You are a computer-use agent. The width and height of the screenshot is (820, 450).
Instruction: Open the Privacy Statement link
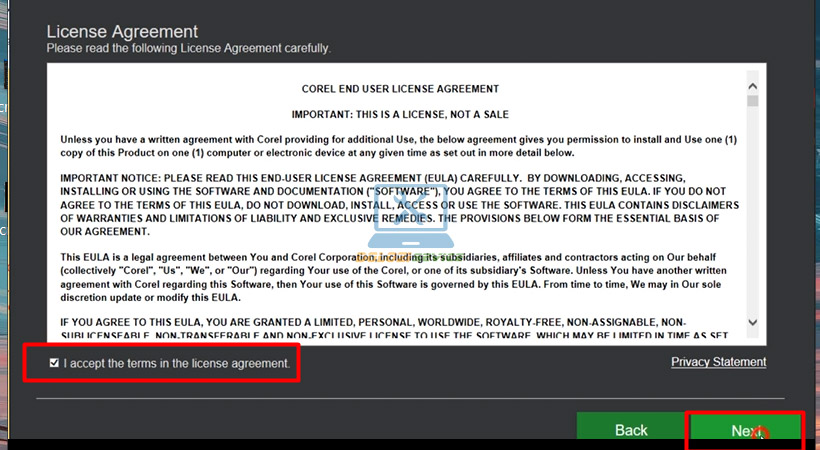(718, 362)
